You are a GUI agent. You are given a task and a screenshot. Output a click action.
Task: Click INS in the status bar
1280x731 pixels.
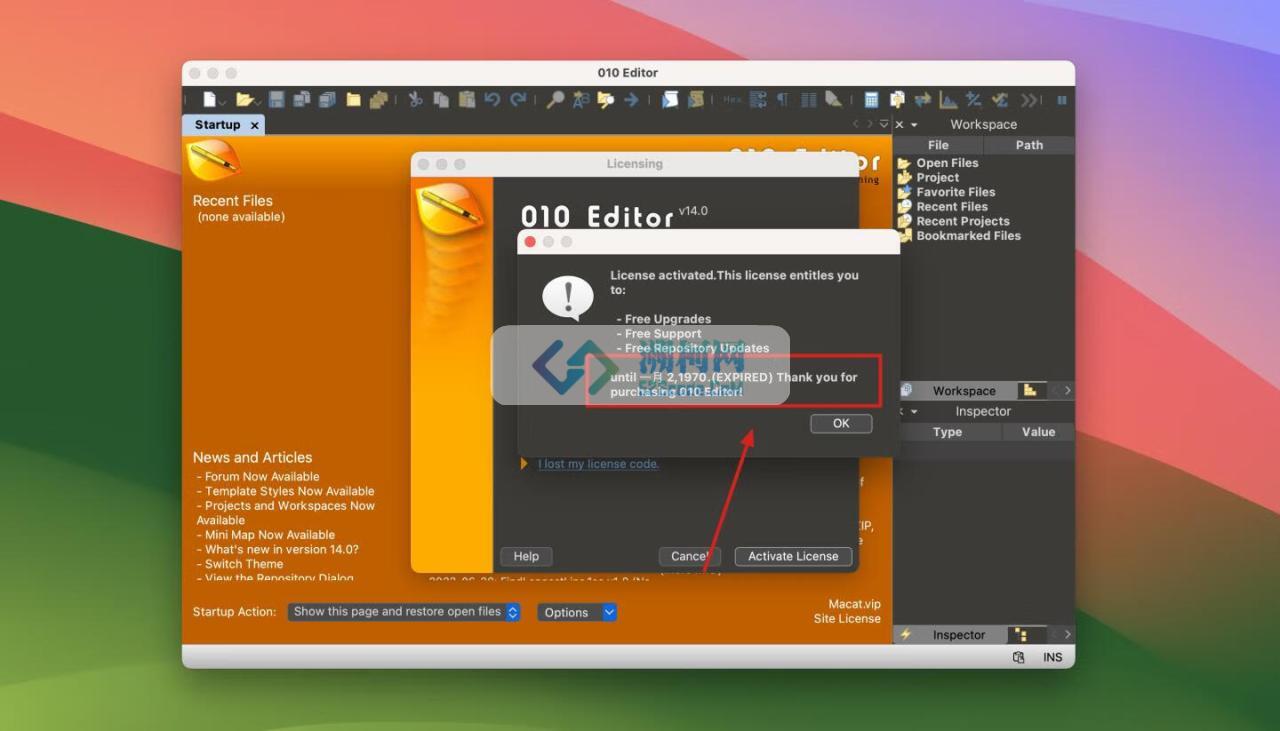pyautogui.click(x=1052, y=657)
